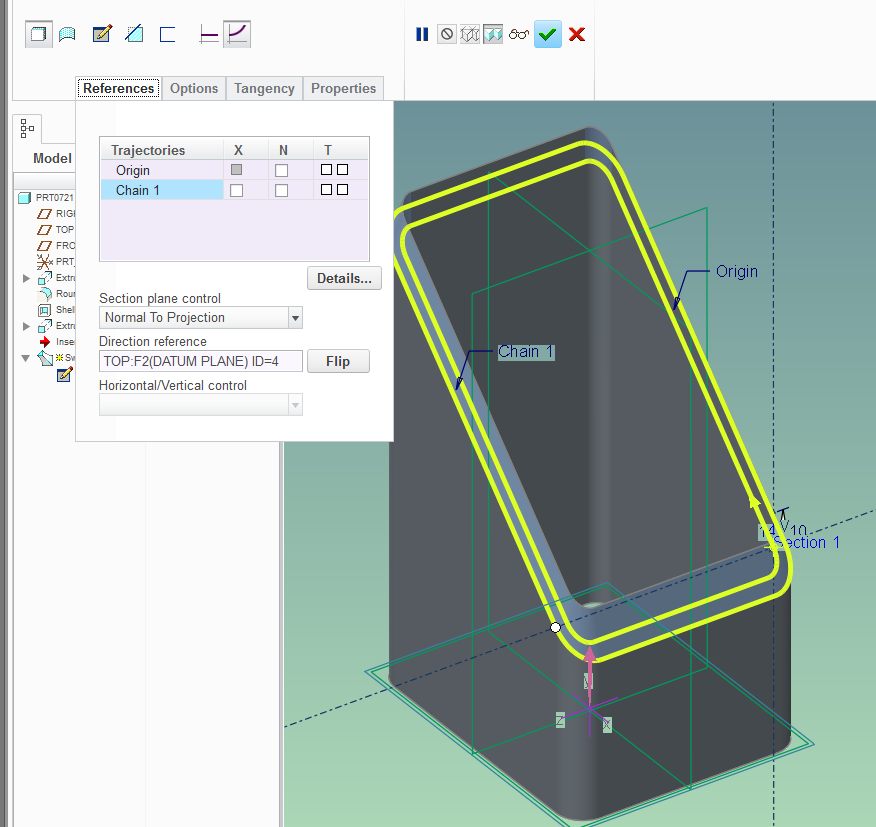Toggle the first T checkbox in Chain 1 row
This screenshot has width=876, height=827.
point(326,190)
